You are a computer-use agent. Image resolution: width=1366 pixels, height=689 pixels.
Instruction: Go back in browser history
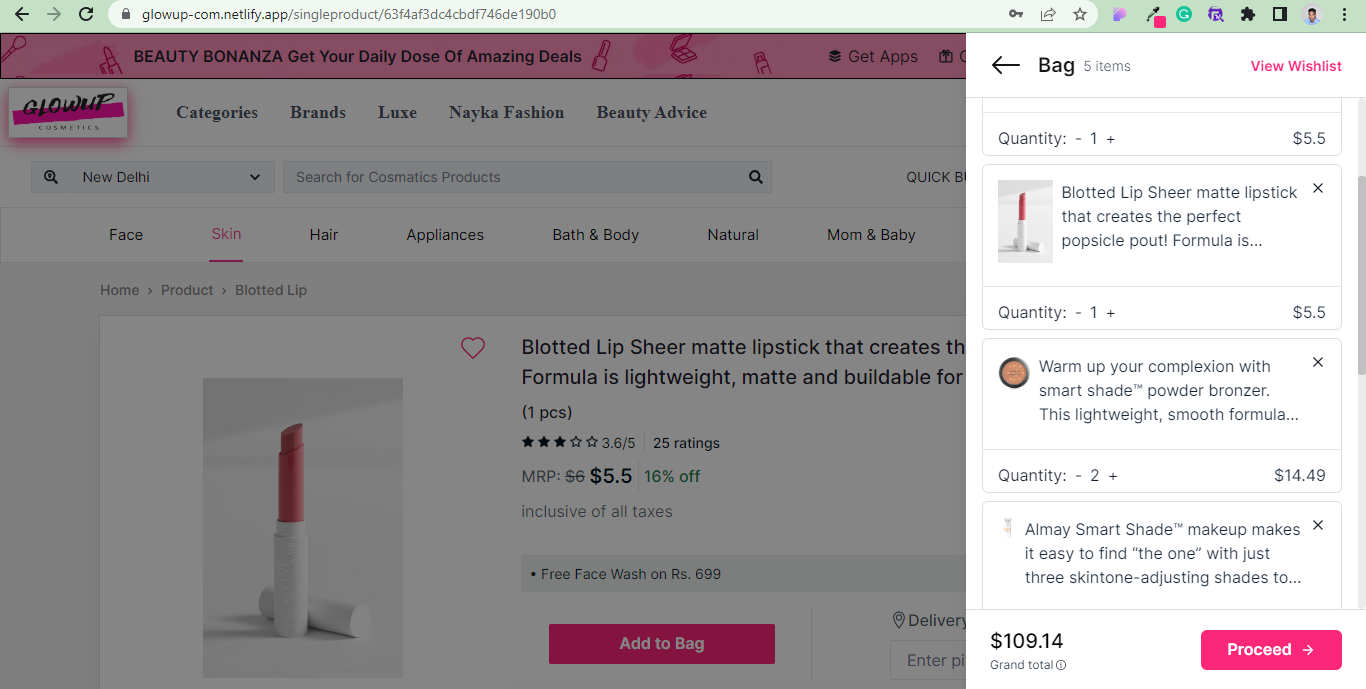point(22,14)
